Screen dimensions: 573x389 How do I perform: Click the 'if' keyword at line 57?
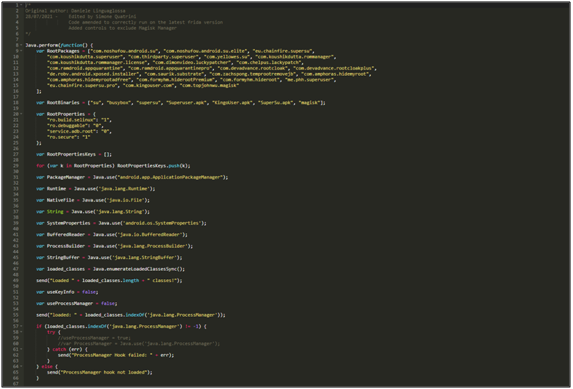pos(39,326)
